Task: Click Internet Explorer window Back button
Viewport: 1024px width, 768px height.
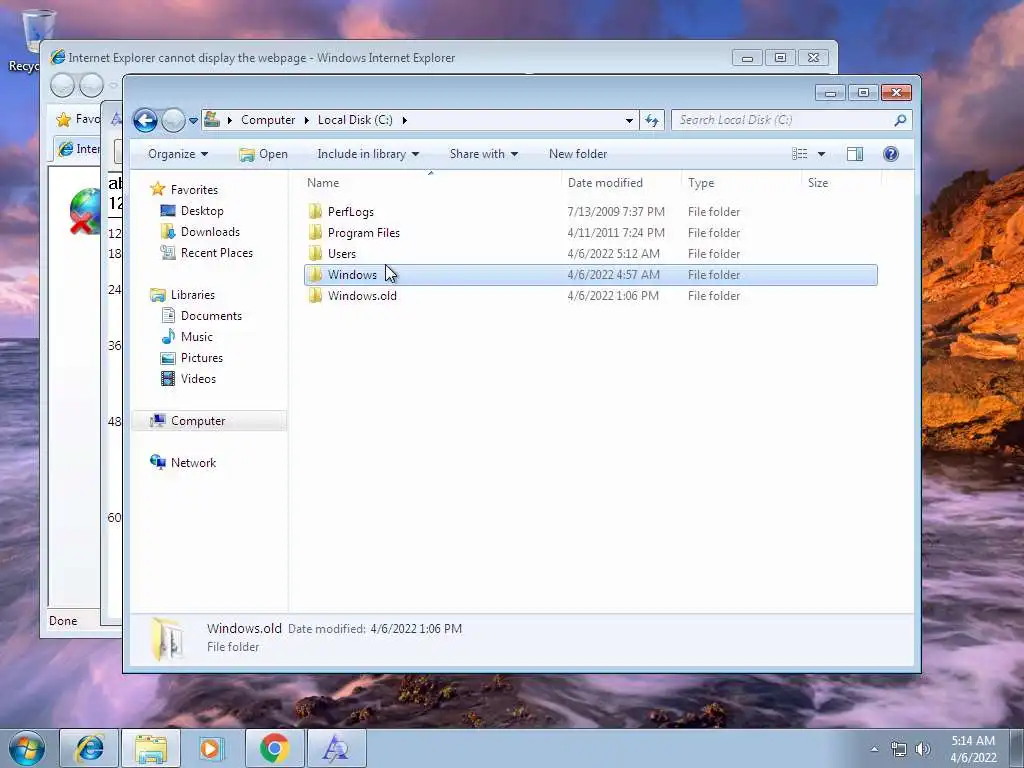Action: pyautogui.click(x=63, y=85)
